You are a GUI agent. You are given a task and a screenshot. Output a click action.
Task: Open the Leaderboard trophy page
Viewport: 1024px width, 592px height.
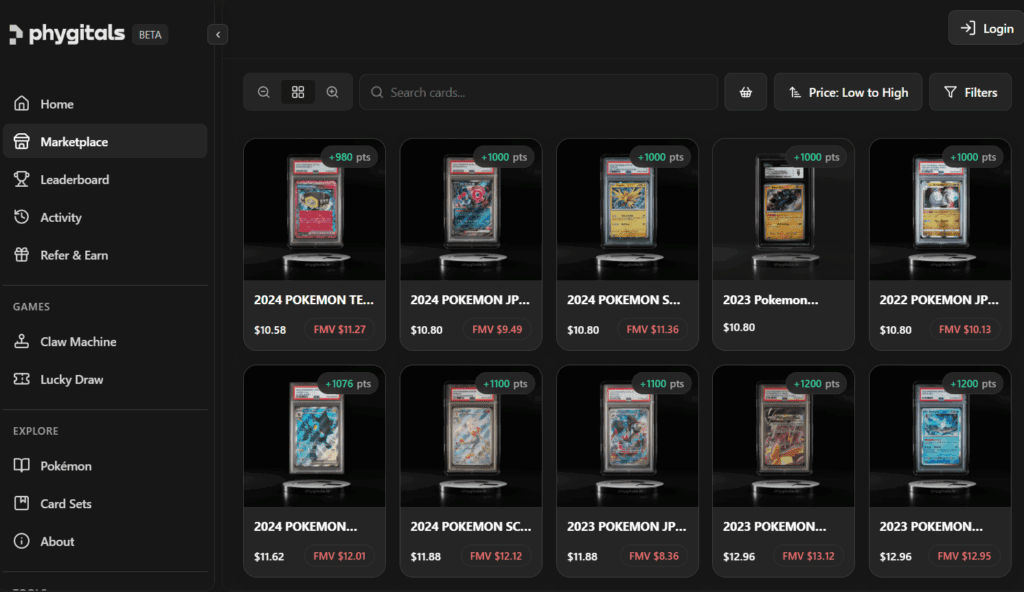tap(74, 180)
